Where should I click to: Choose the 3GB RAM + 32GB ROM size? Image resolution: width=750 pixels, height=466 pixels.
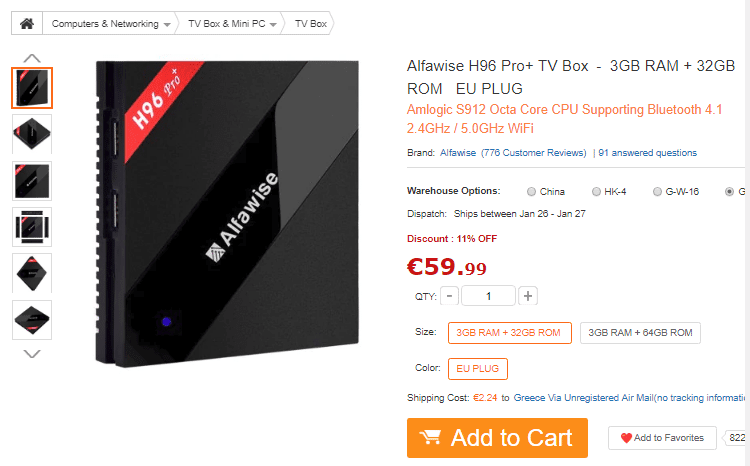click(x=509, y=333)
